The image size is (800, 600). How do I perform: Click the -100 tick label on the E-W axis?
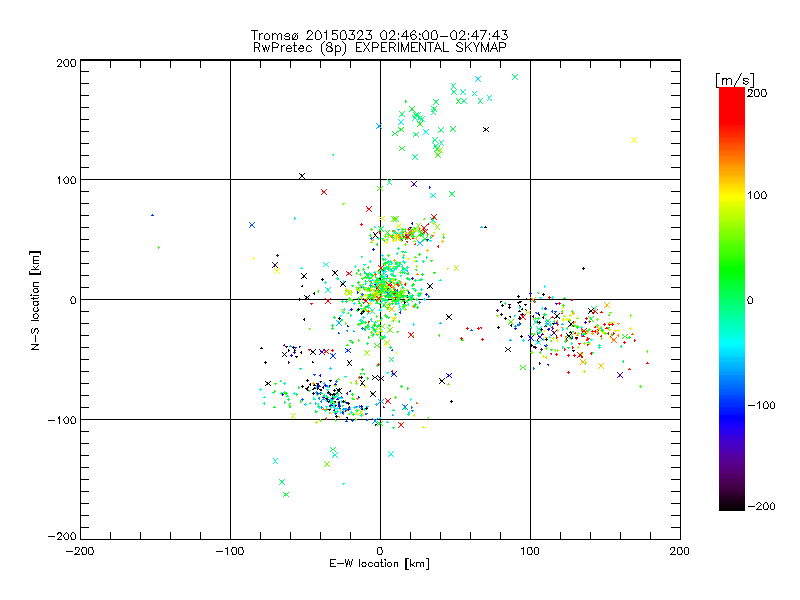coord(230,551)
